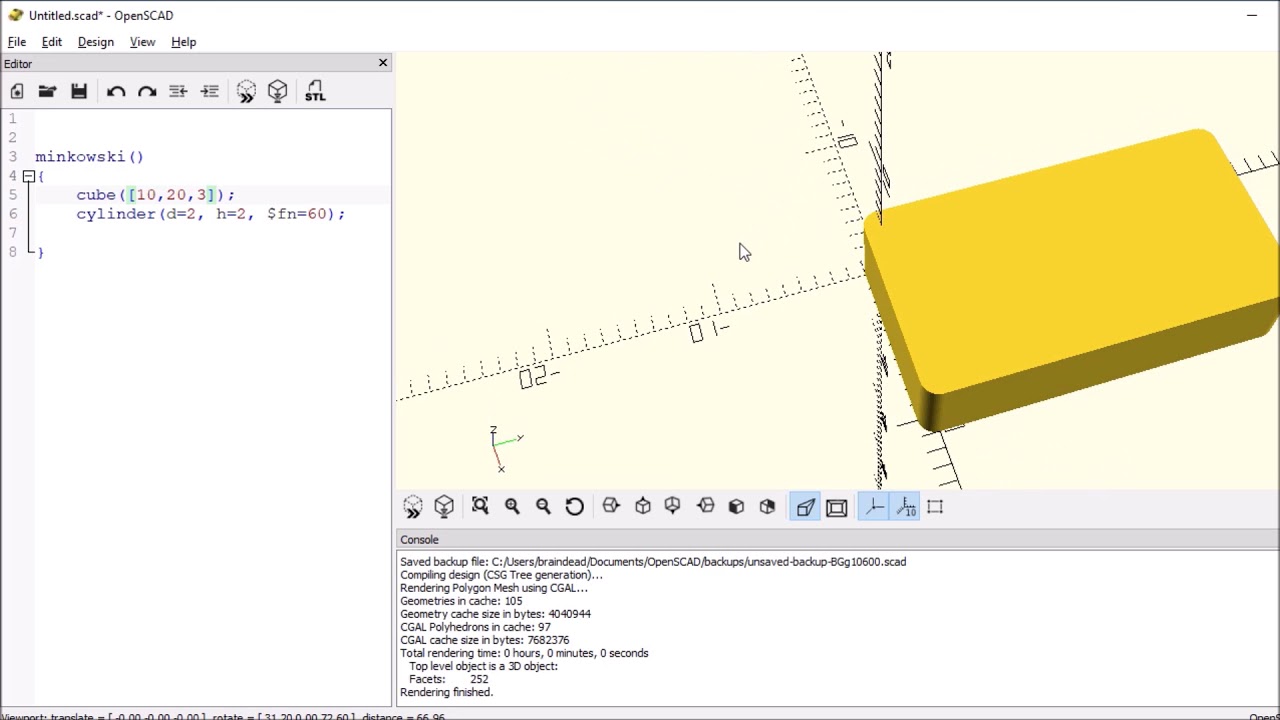
Task: Click 'Geometries in cache: 105' line
Action: coord(461,601)
